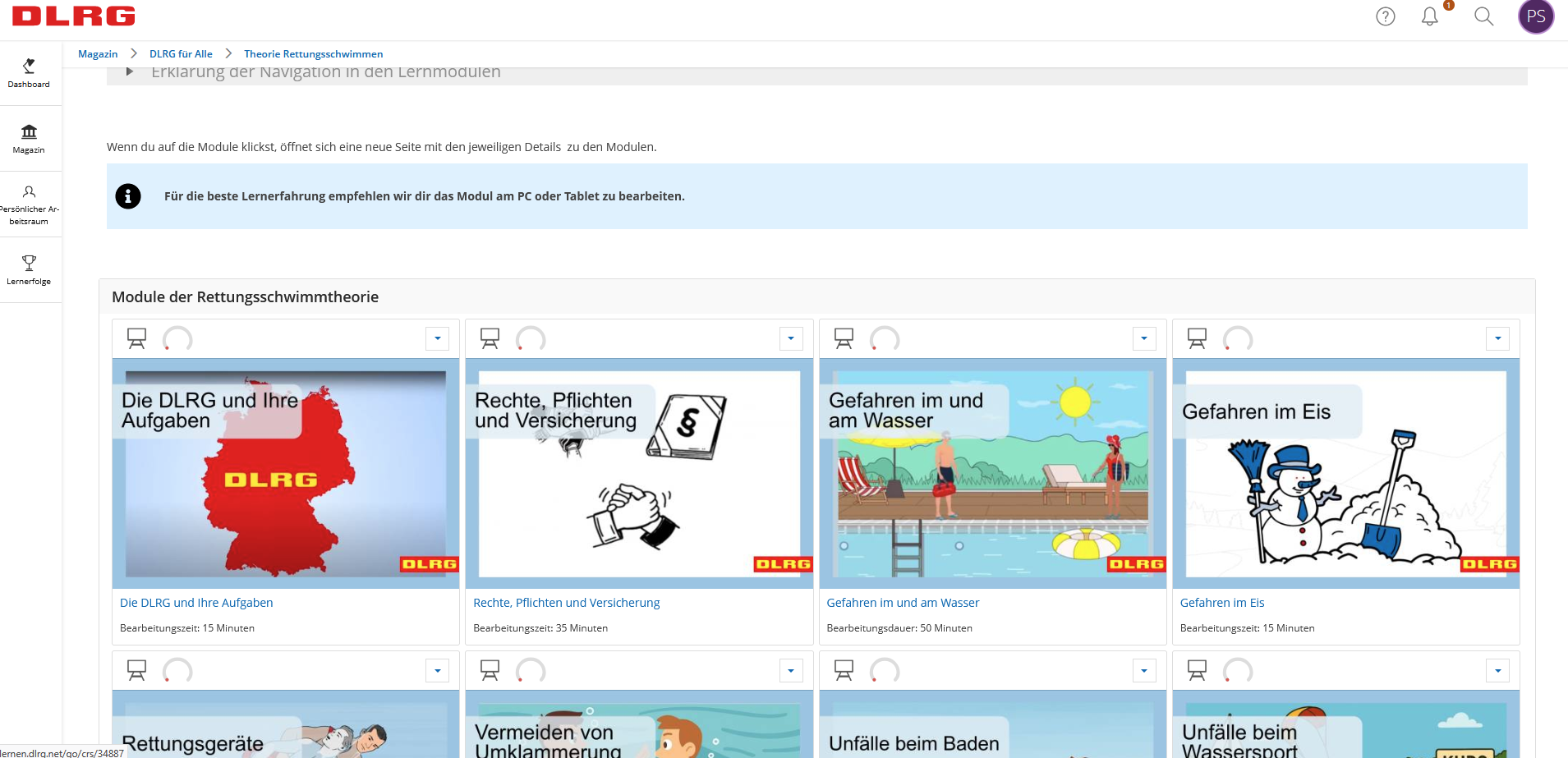Open the PS user avatar menu
Viewport: 1568px width, 758px height.
click(x=1536, y=16)
